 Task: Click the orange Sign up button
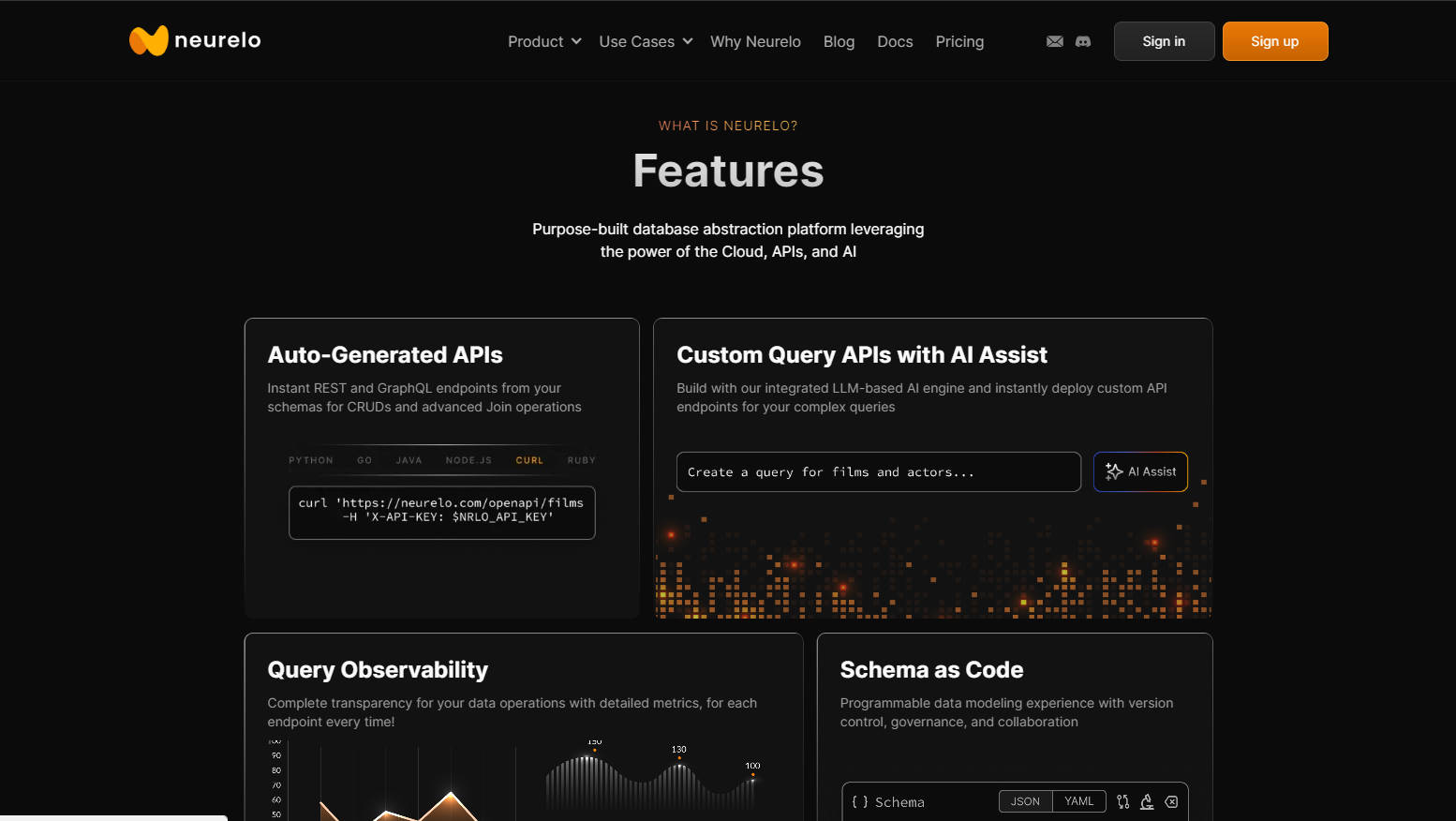[1274, 41]
